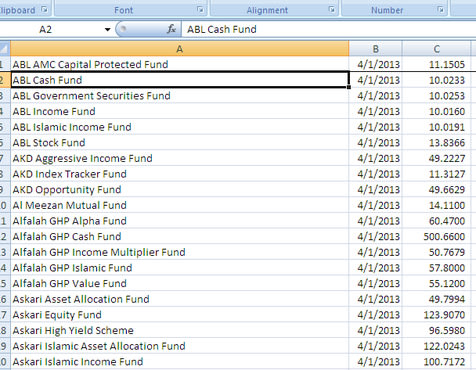
Task: Select cell Askari Islamic Asset Allocation Fund
Action: pos(180,346)
